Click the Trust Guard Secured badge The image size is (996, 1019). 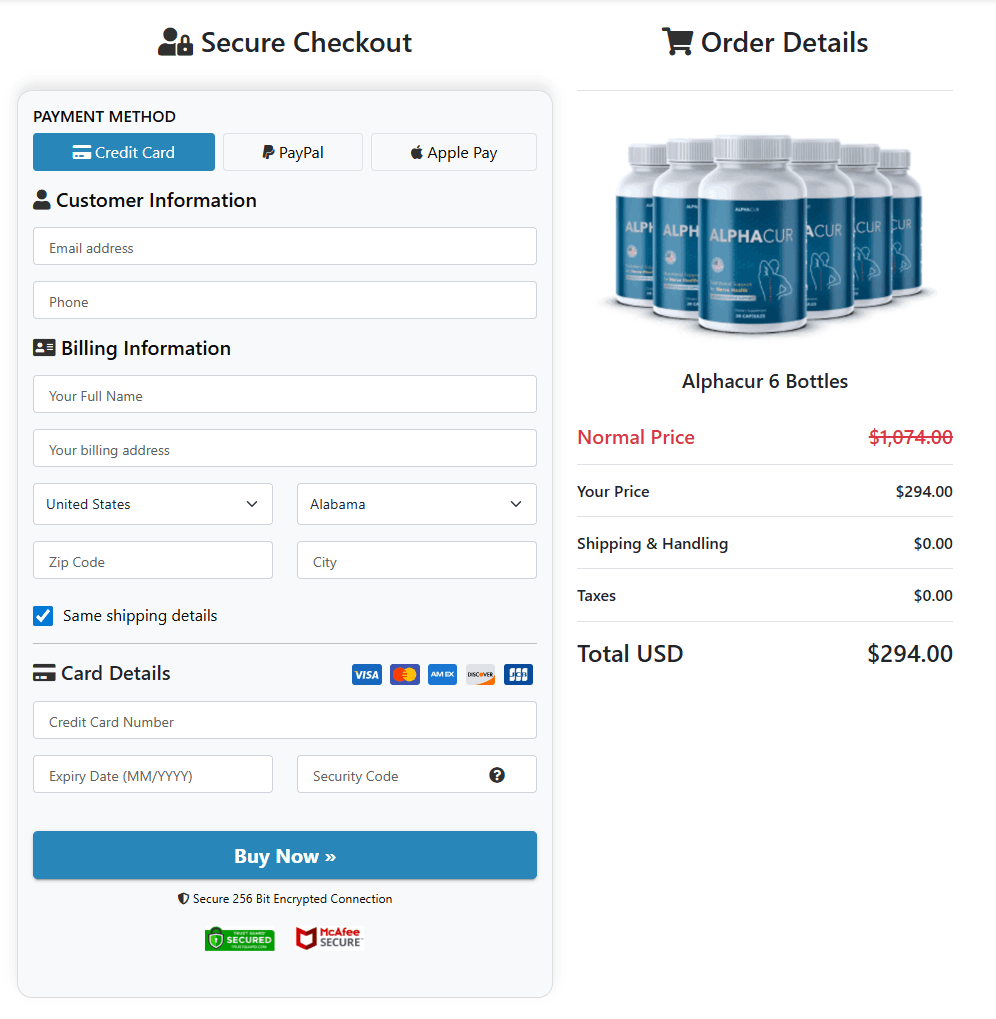coord(240,938)
